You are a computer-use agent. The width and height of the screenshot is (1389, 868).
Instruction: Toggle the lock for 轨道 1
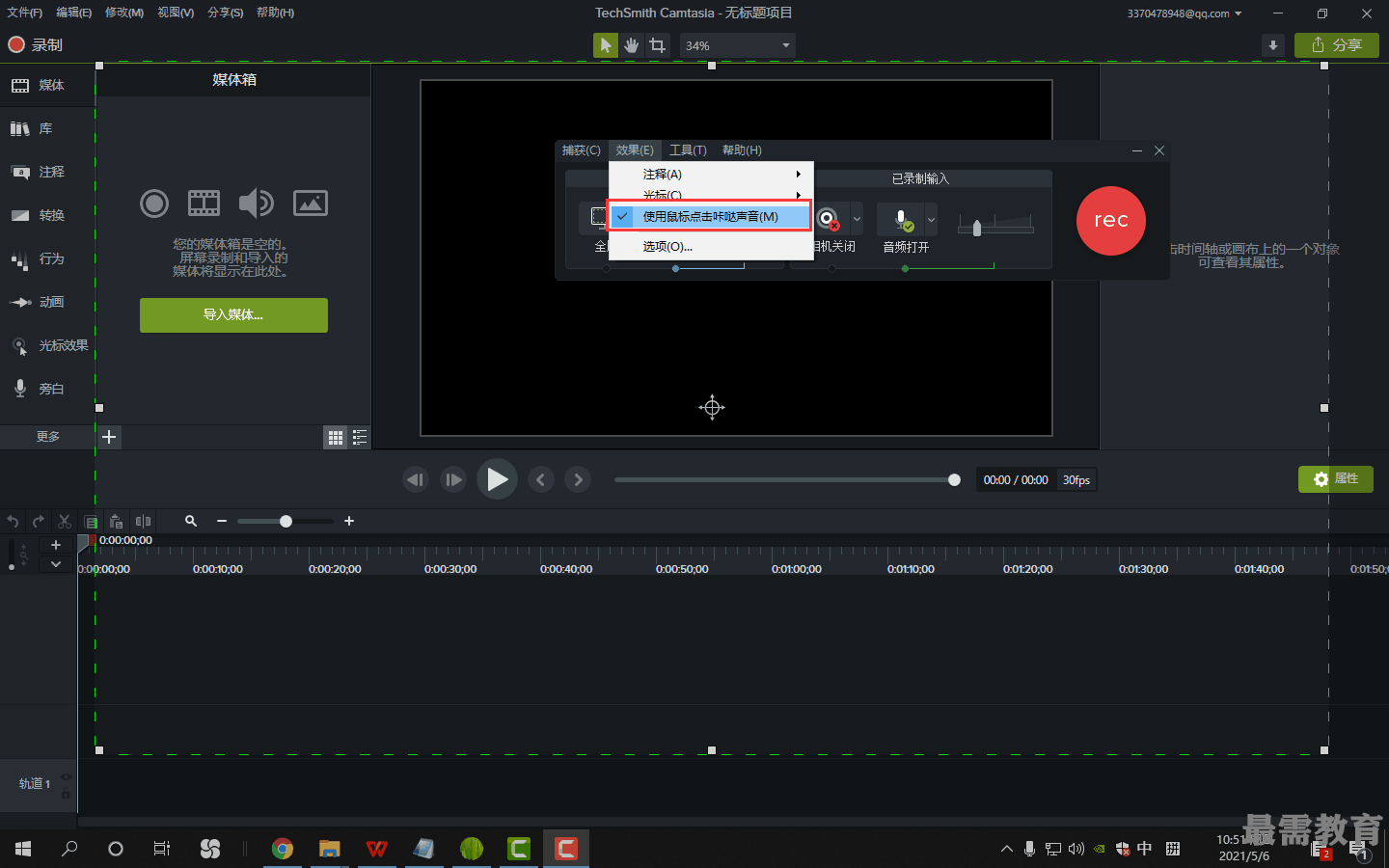[x=66, y=794]
